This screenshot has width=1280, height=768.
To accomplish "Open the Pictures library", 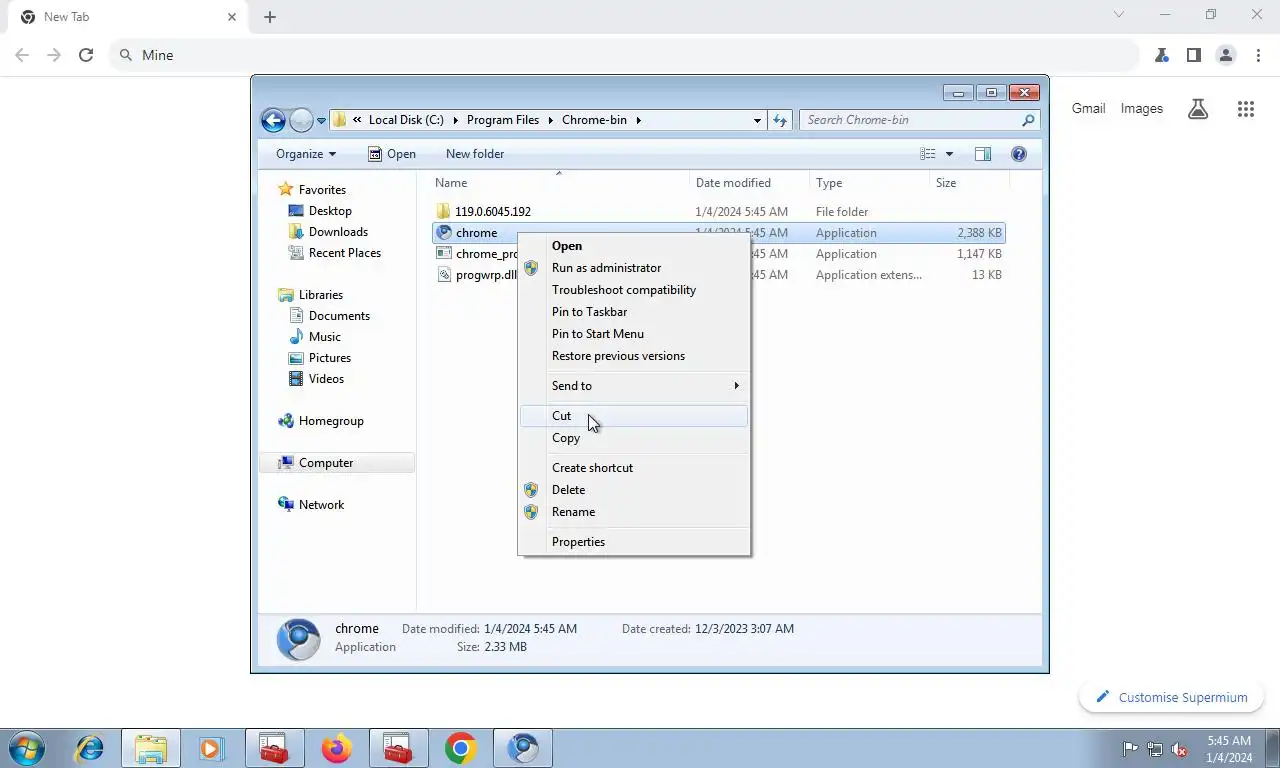I will point(329,358).
